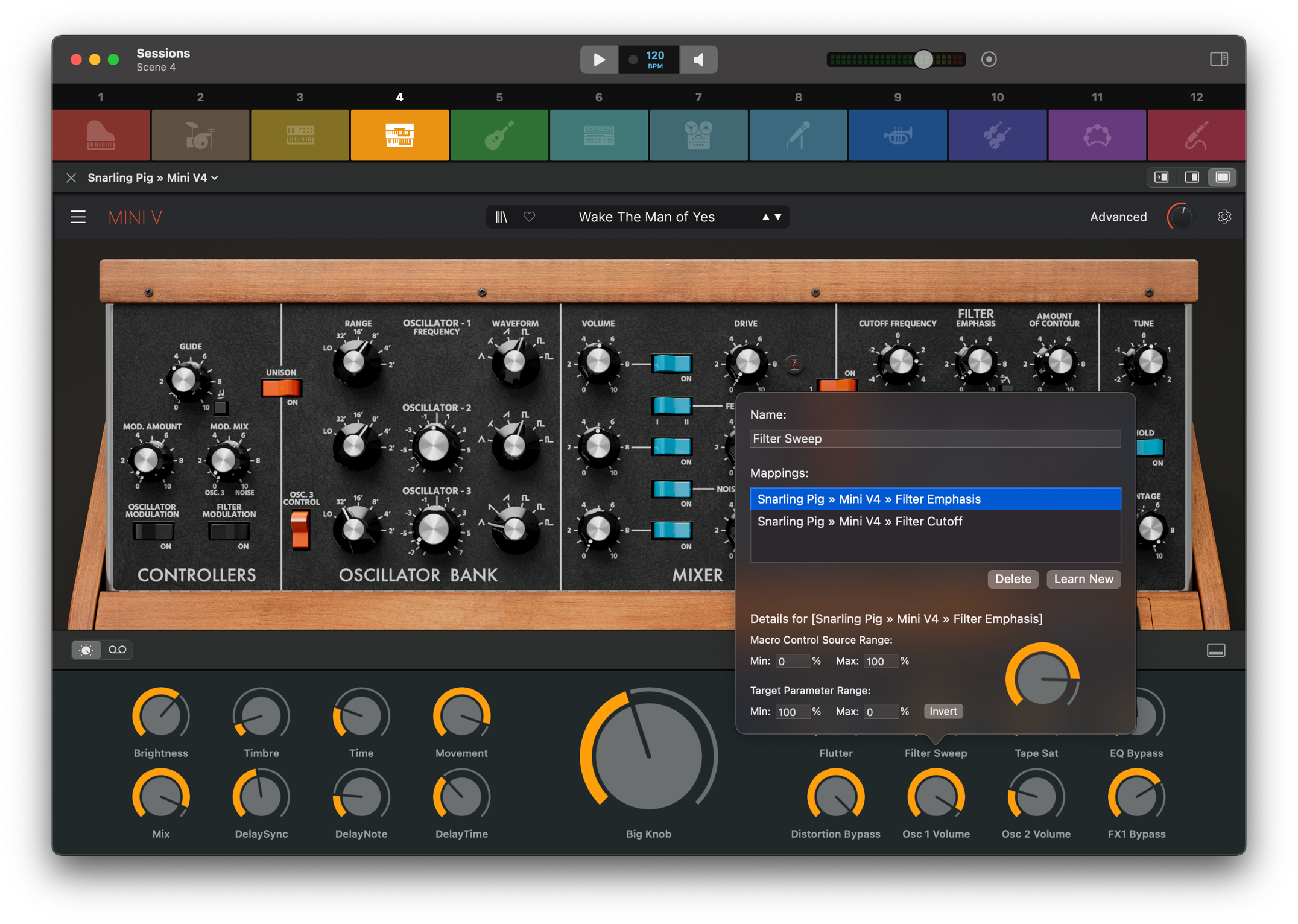Toggle the Unison switch
The image size is (1298, 924).
(x=281, y=388)
